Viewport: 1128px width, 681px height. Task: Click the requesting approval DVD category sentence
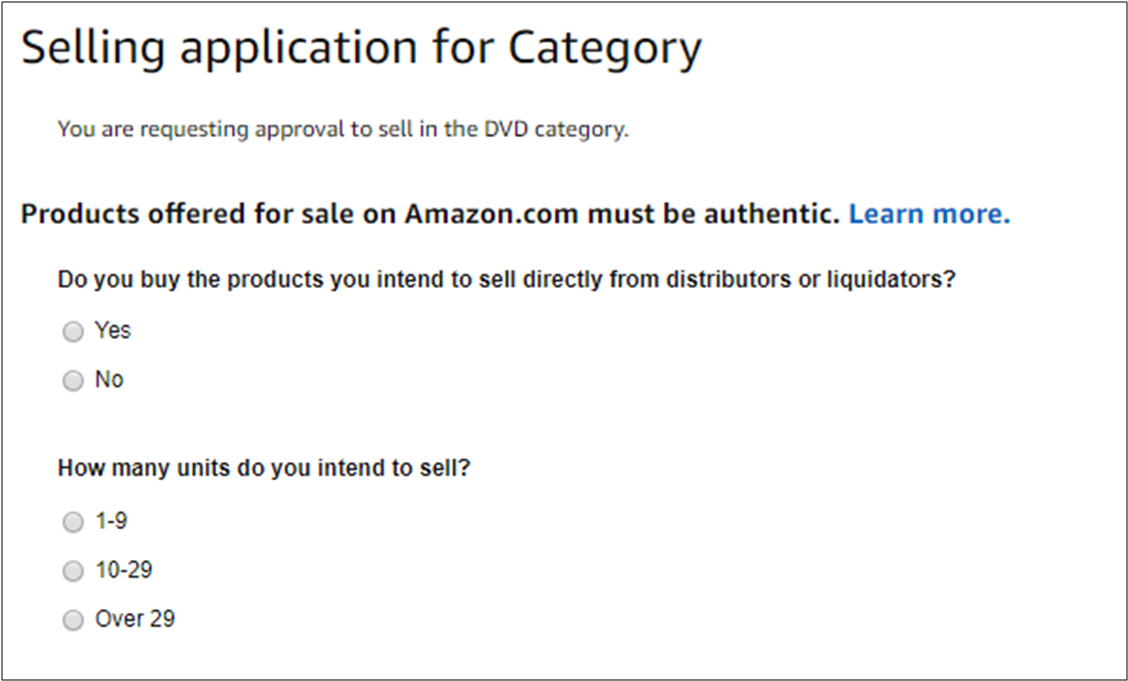(x=343, y=130)
